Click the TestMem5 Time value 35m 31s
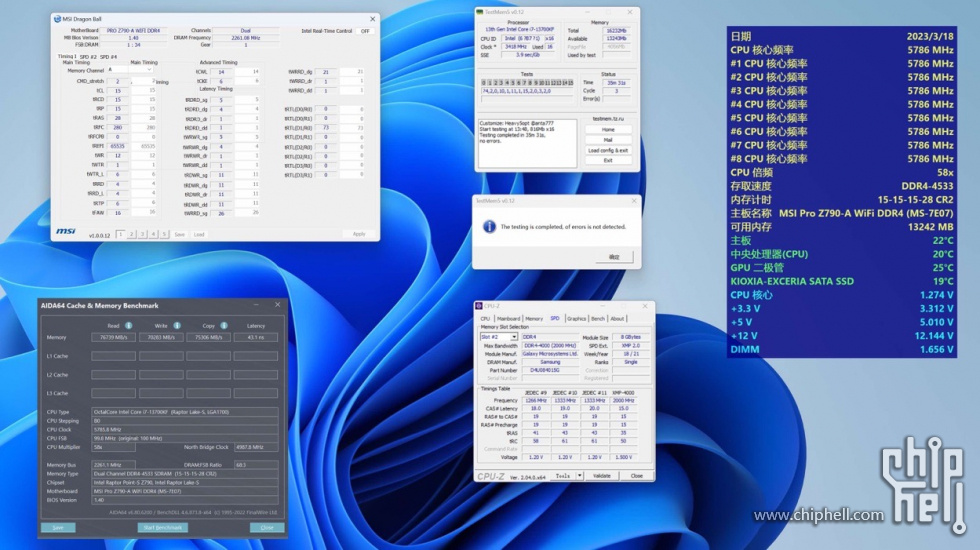This screenshot has width=980, height=550. [x=616, y=82]
